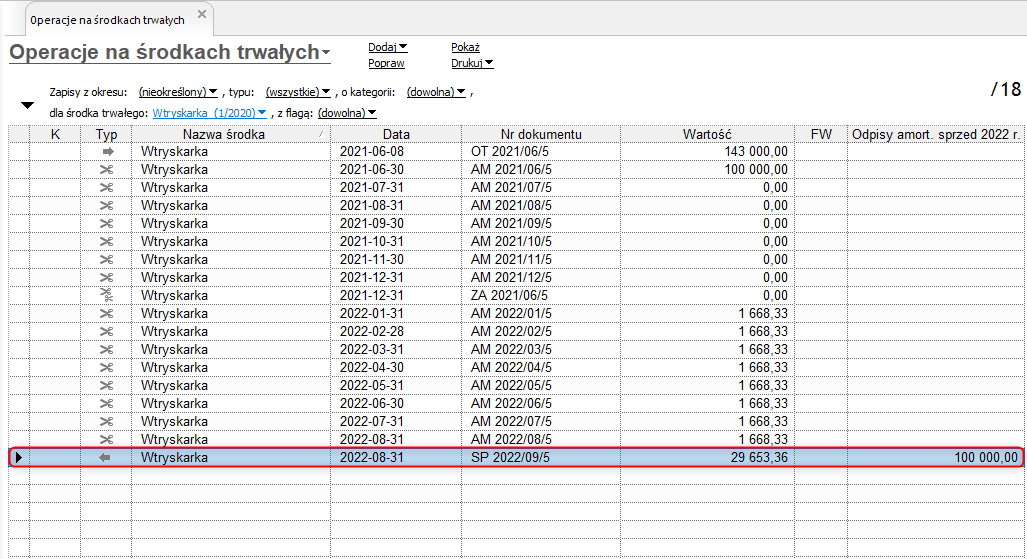Select the date 2022-01-31 cell
This screenshot has height=559, width=1027.
coord(396,314)
